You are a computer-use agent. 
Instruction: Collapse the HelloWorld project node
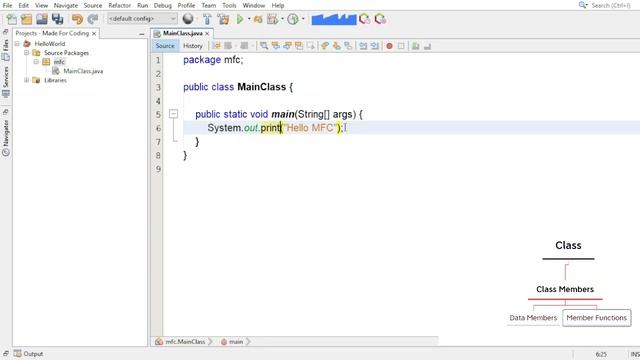(x=17, y=44)
